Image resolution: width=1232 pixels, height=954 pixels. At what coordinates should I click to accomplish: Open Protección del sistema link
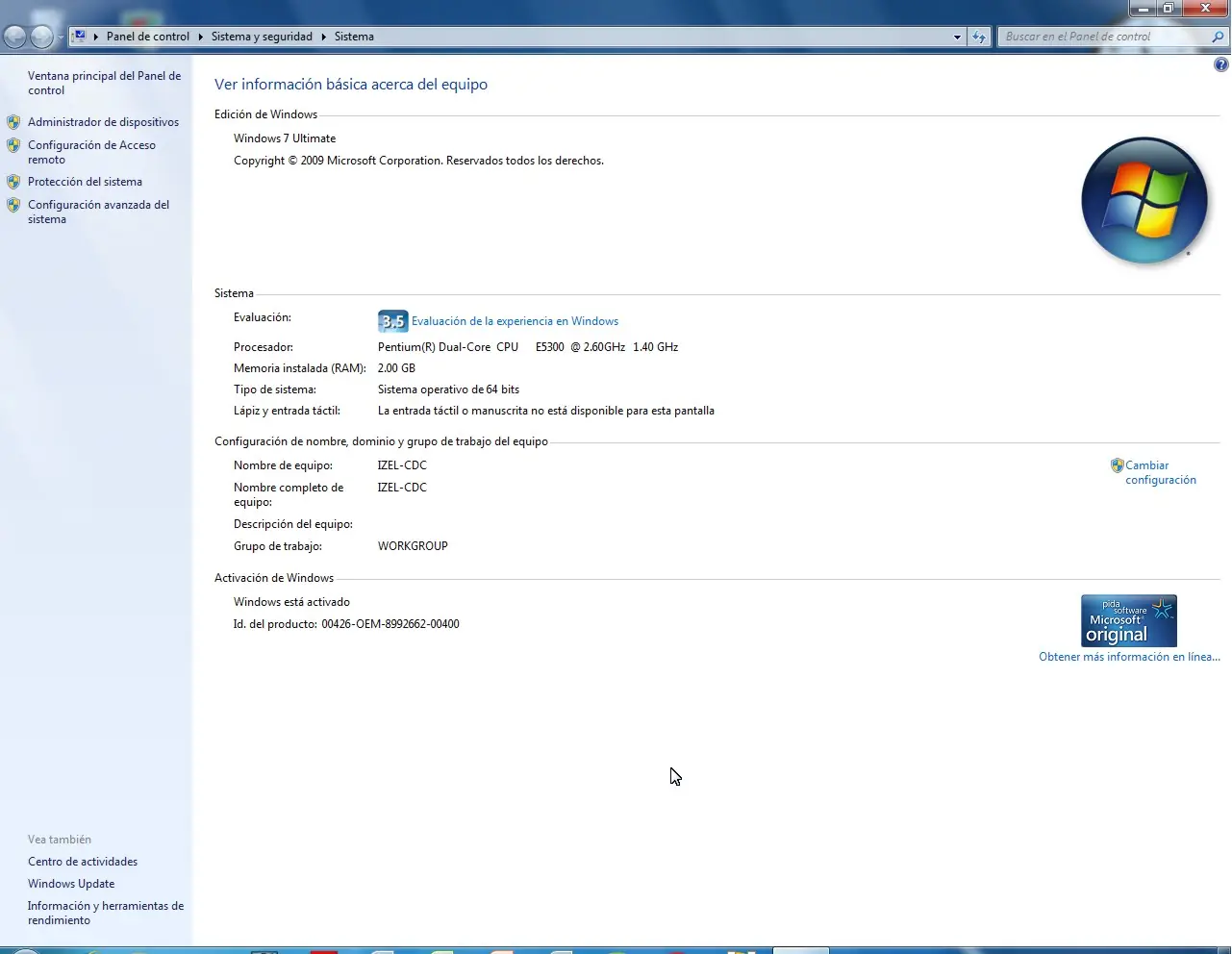(85, 182)
